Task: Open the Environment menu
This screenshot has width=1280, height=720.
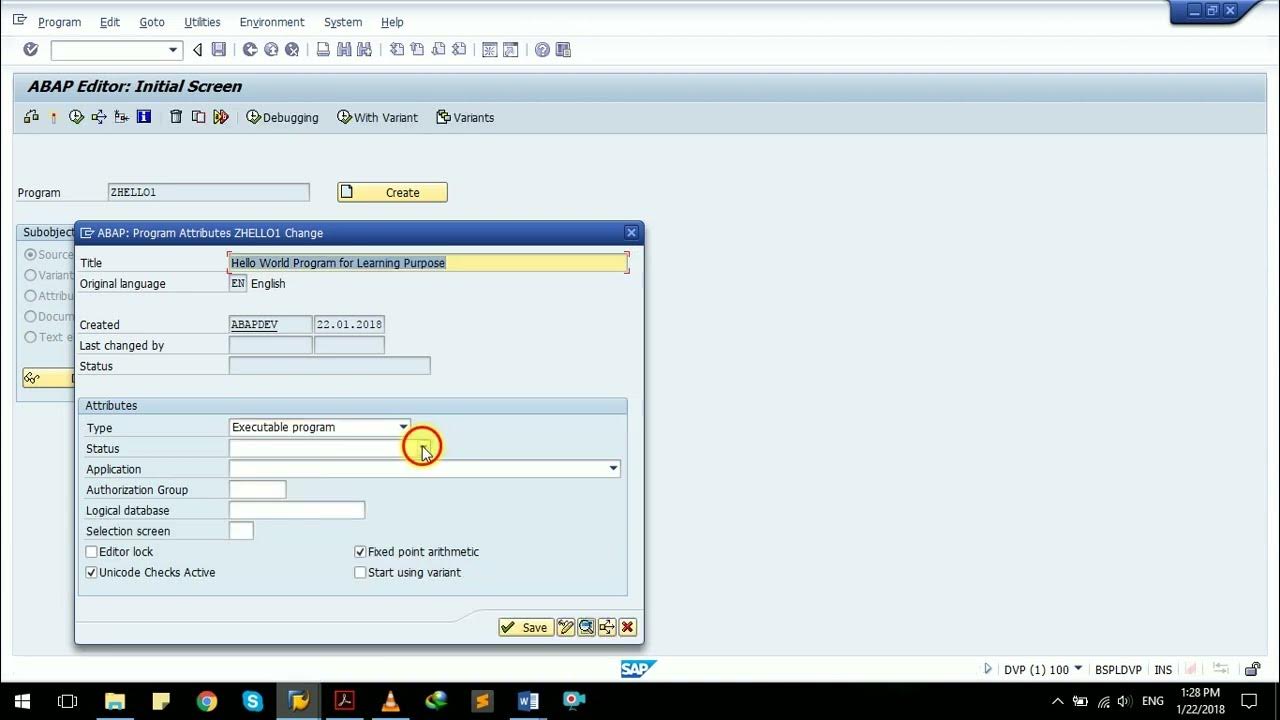Action: pyautogui.click(x=272, y=22)
